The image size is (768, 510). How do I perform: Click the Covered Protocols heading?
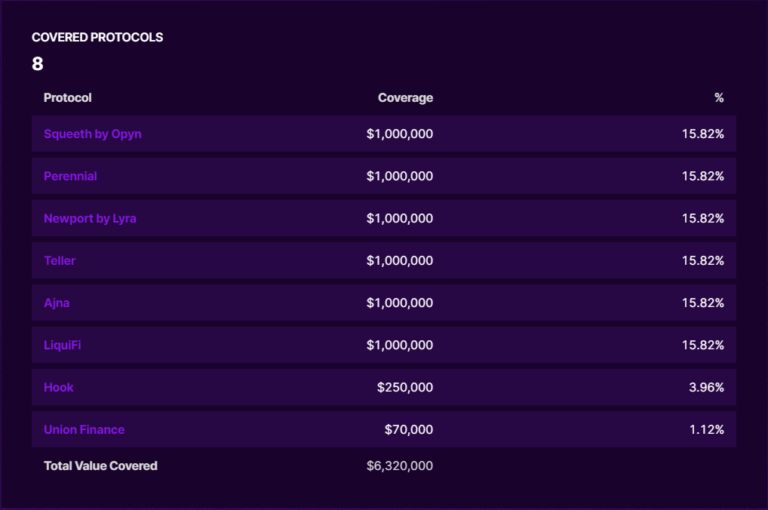[x=97, y=38]
